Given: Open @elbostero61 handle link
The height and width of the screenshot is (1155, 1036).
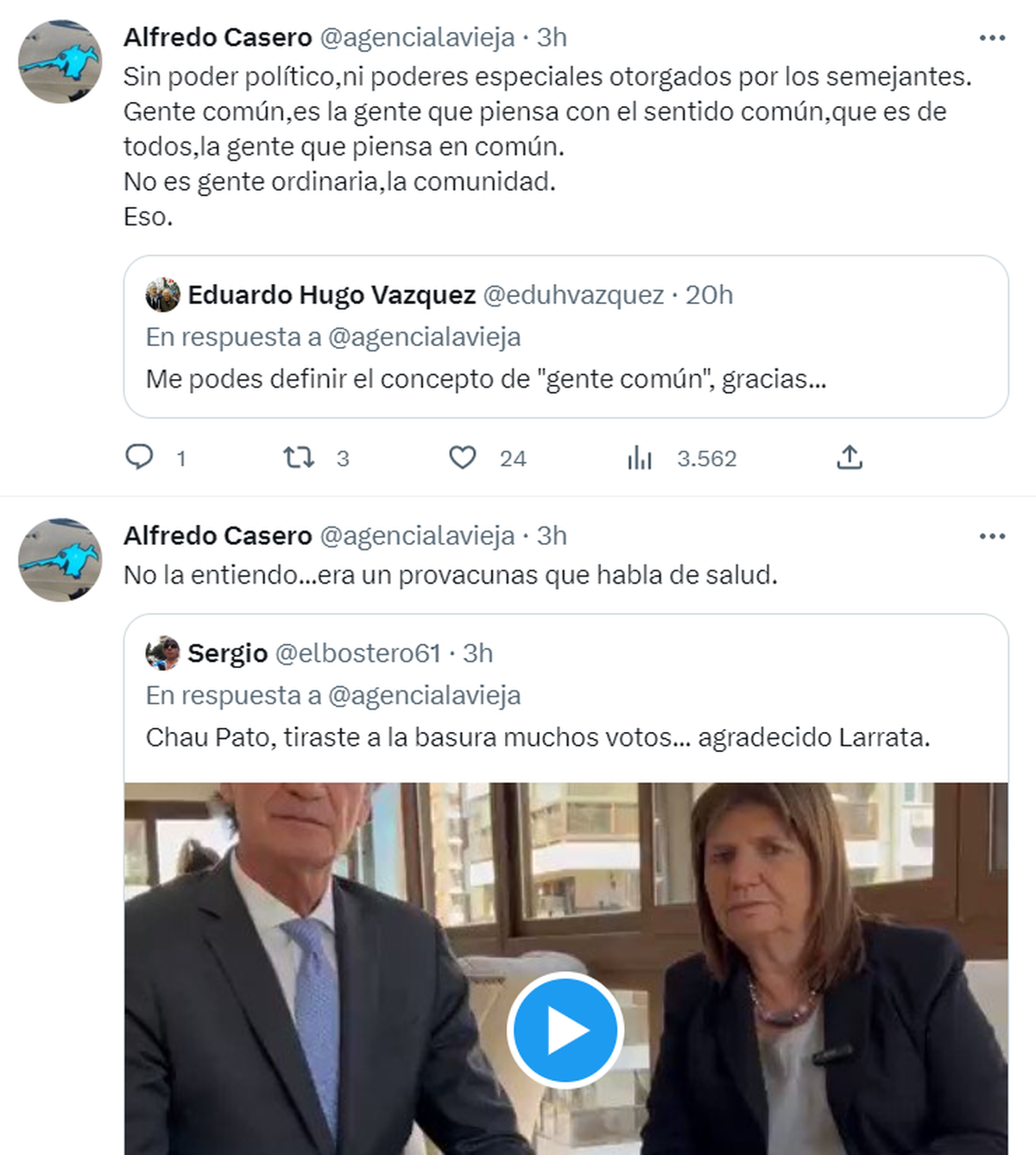Looking at the screenshot, I should pos(357,653).
